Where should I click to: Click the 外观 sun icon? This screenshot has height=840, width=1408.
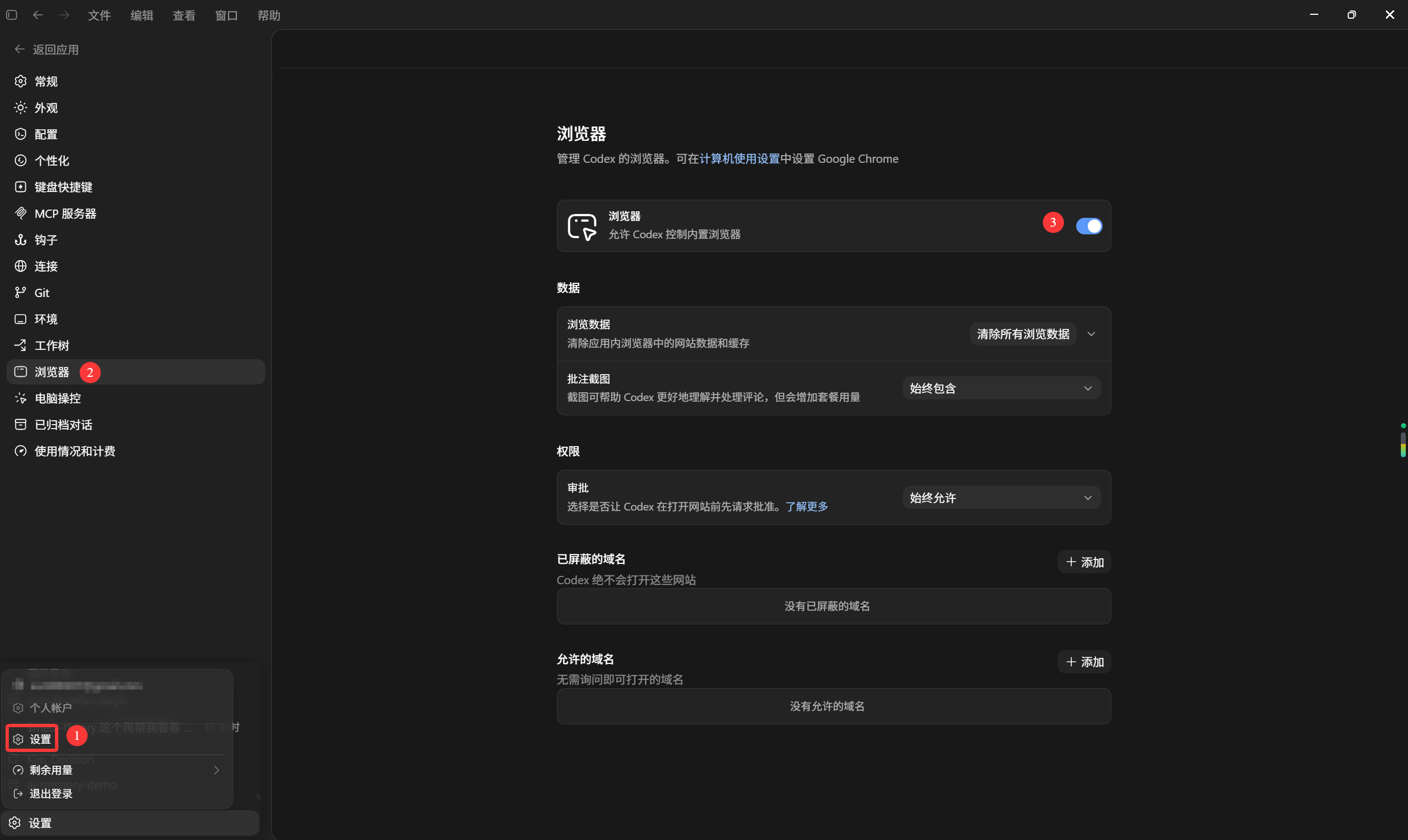(20, 108)
